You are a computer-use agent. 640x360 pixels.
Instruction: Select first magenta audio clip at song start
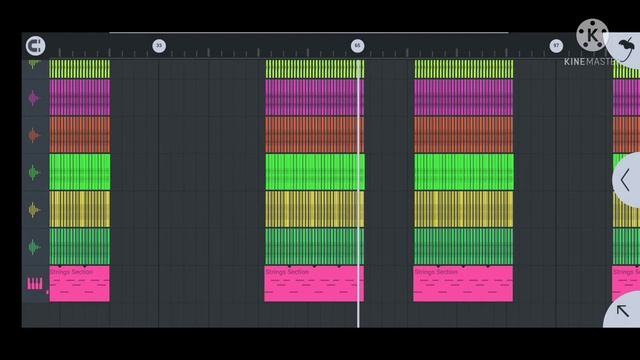pos(80,98)
